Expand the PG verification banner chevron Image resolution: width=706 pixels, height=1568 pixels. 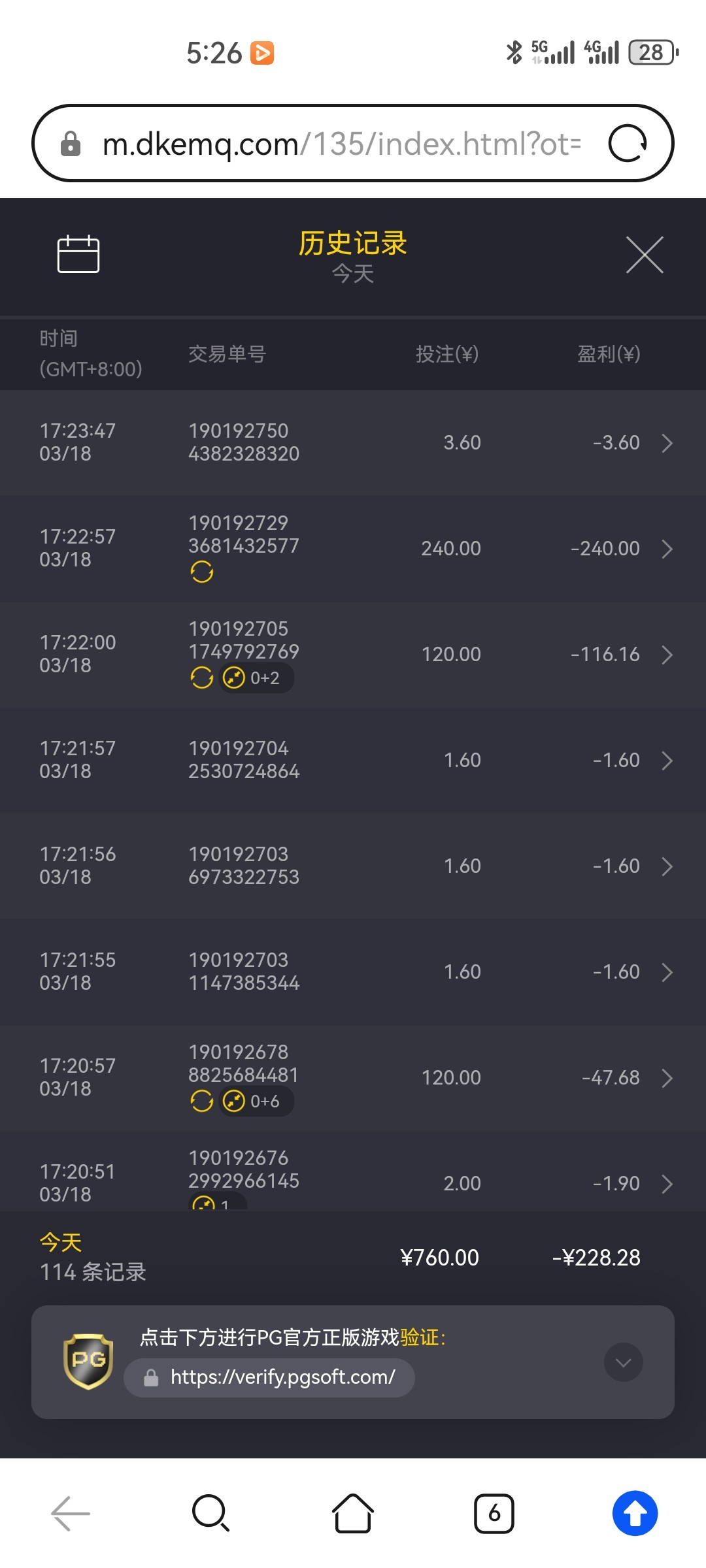tap(624, 1362)
